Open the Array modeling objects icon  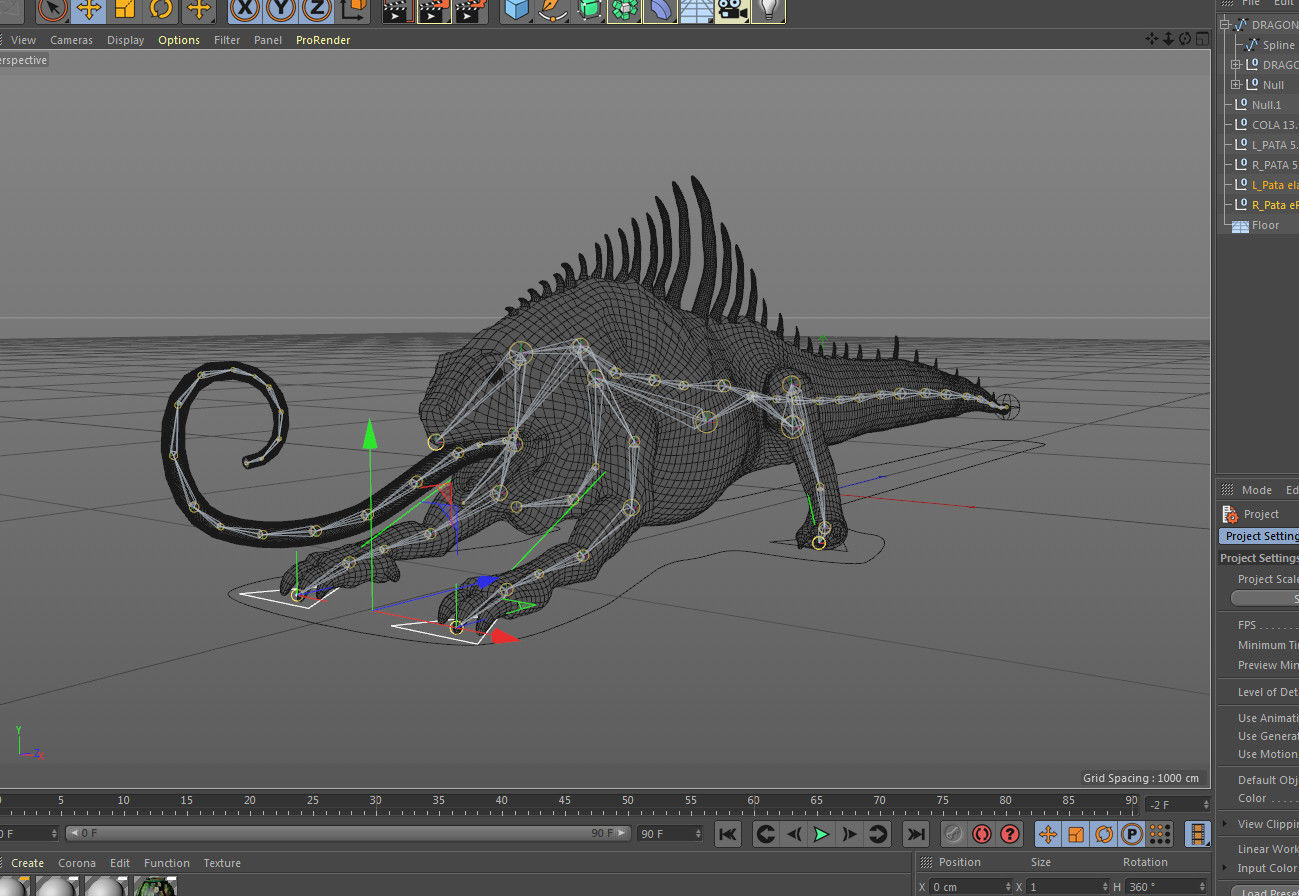(x=625, y=10)
